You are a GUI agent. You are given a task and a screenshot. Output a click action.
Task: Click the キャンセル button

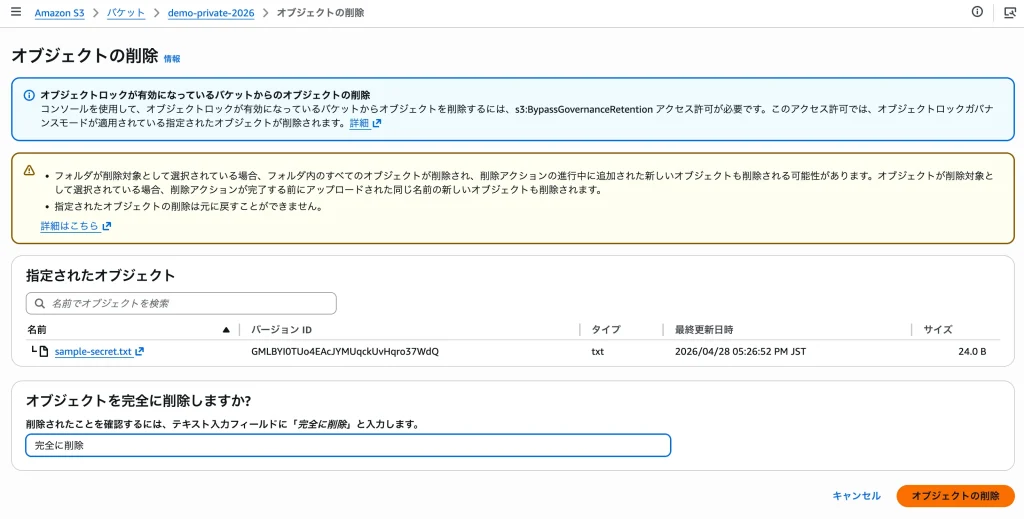856,496
